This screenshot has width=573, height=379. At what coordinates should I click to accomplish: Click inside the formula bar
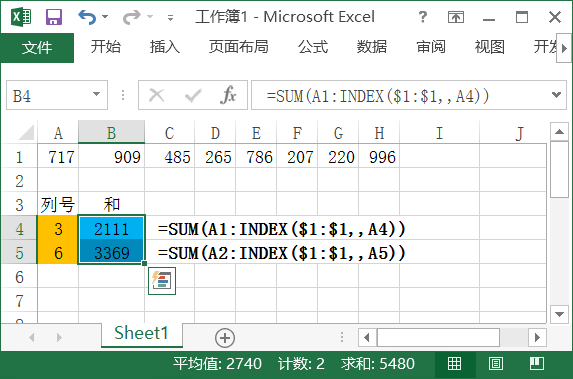[400, 95]
